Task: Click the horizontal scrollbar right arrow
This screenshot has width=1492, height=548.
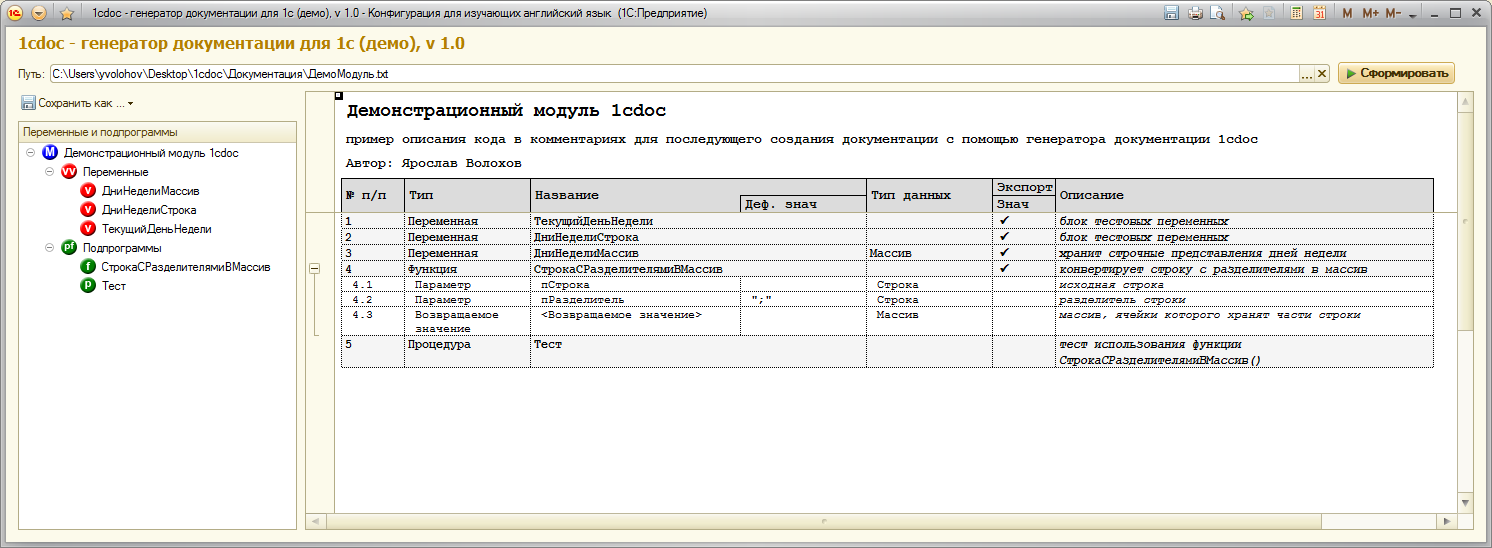Action: 1448,521
